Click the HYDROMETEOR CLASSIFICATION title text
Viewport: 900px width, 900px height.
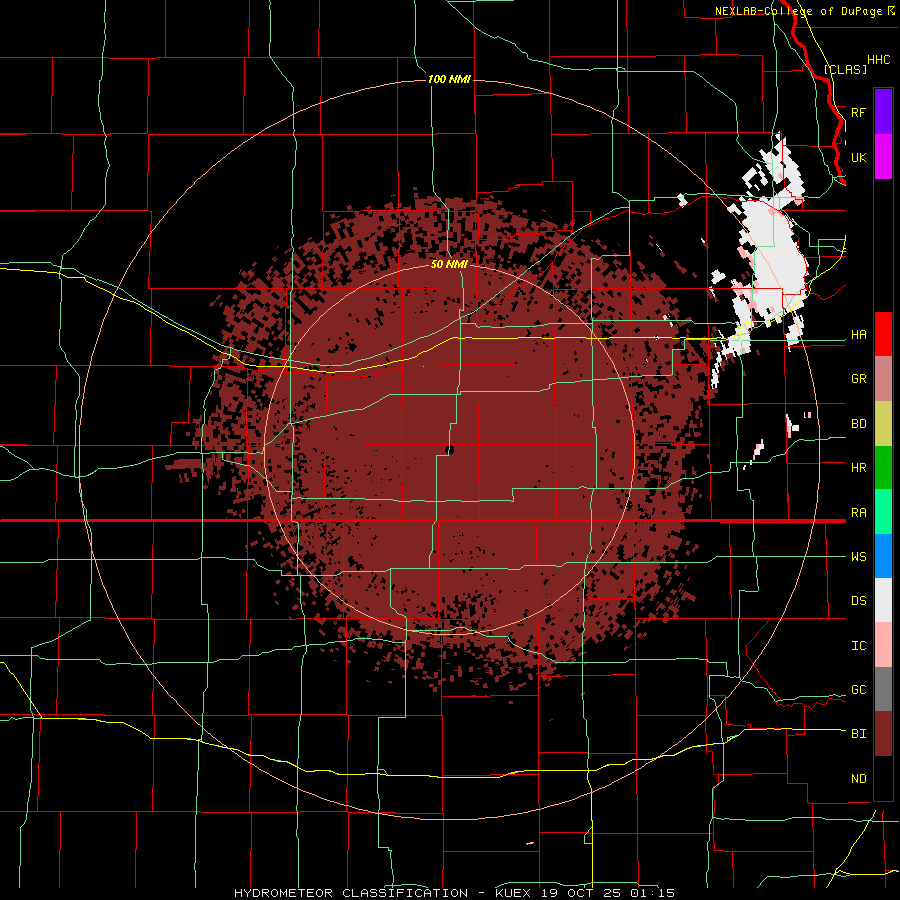(x=351, y=893)
